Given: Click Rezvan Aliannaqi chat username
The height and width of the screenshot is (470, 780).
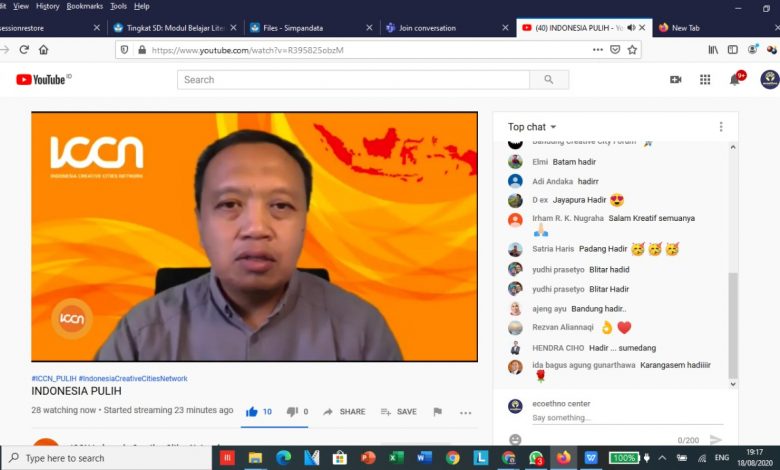Looking at the screenshot, I should (x=563, y=327).
